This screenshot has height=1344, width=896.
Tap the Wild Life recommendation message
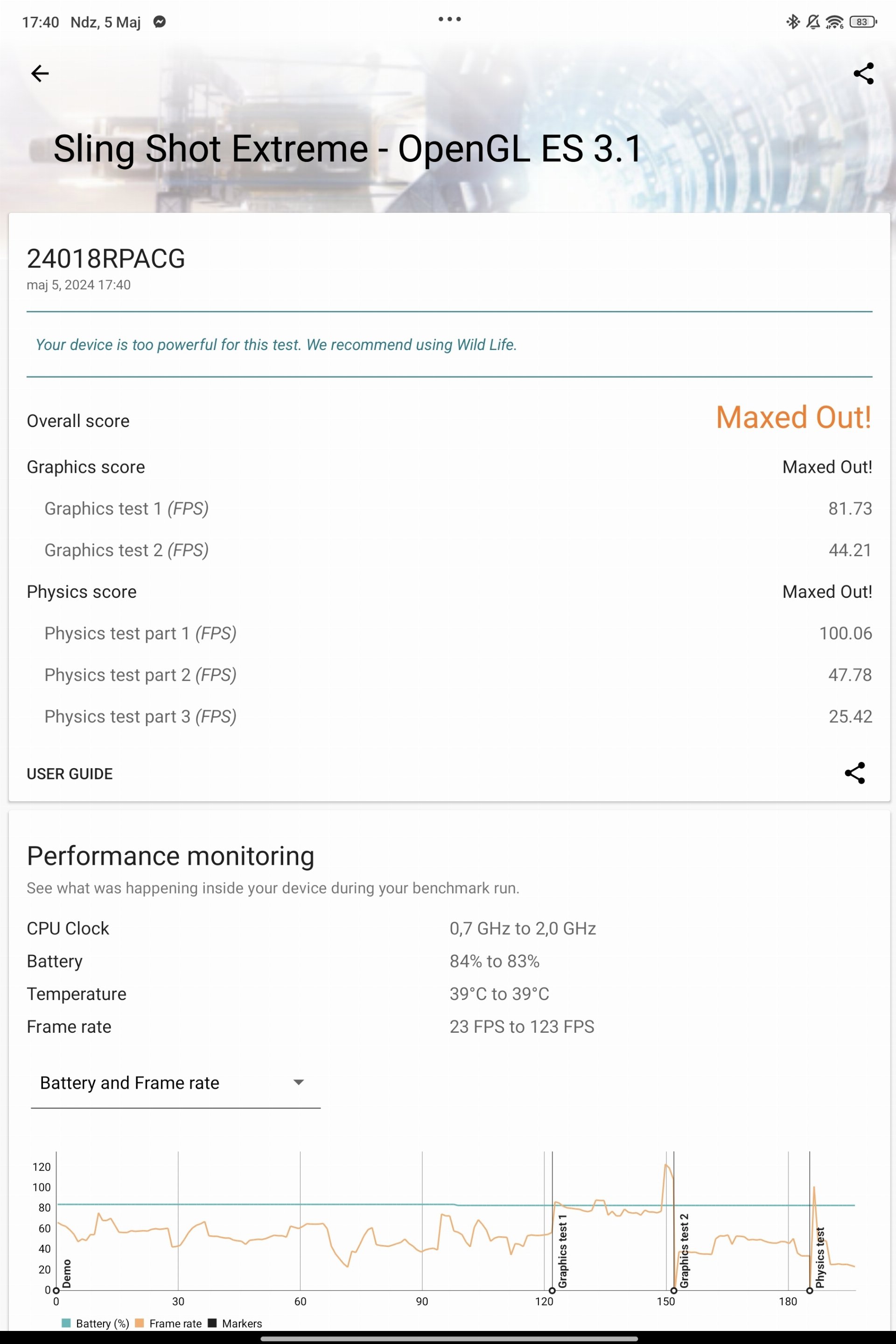pyautogui.click(x=276, y=344)
